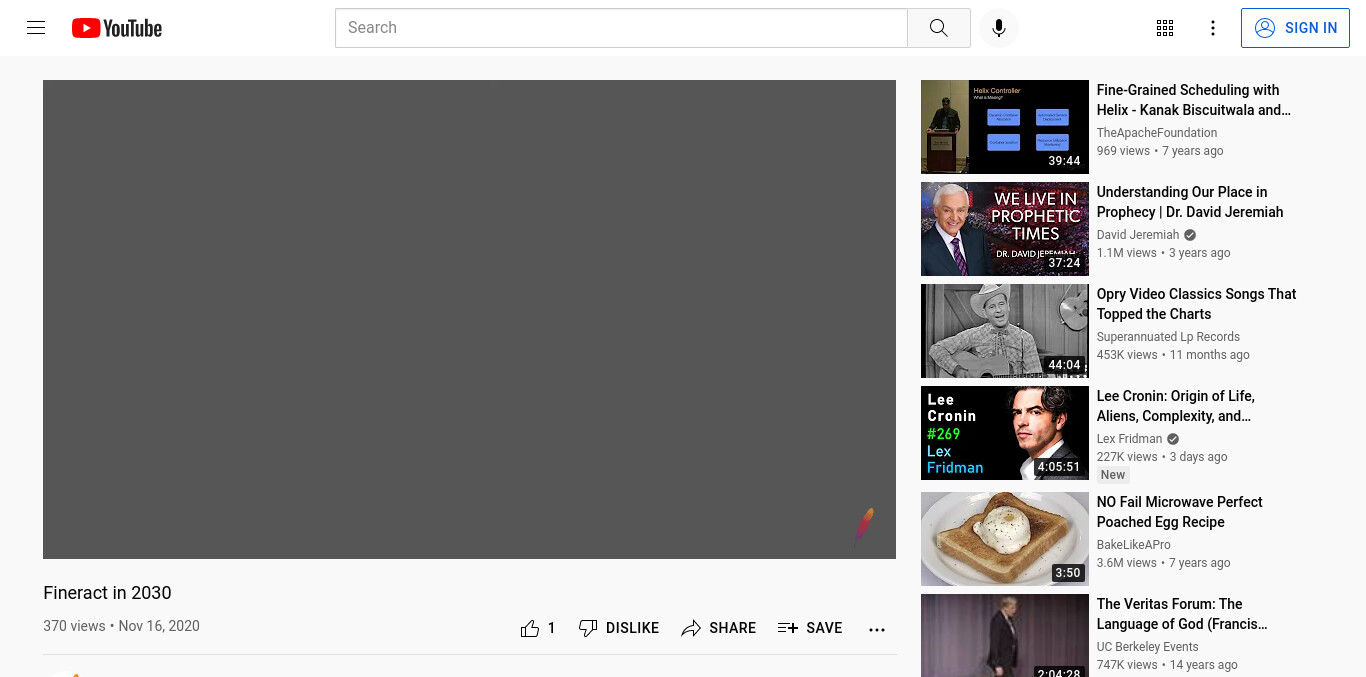Open Fine-Grained Scheduling with Helix thumbnail
The width and height of the screenshot is (1366, 677).
tap(1004, 127)
